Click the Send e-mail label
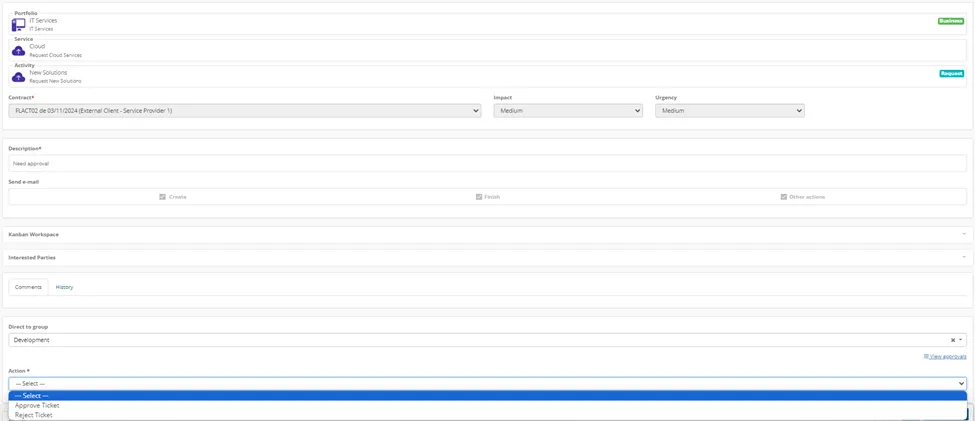The image size is (975, 421). 22,182
